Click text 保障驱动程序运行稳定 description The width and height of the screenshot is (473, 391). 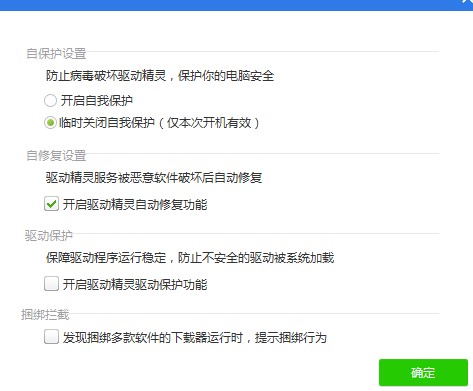[190, 257]
